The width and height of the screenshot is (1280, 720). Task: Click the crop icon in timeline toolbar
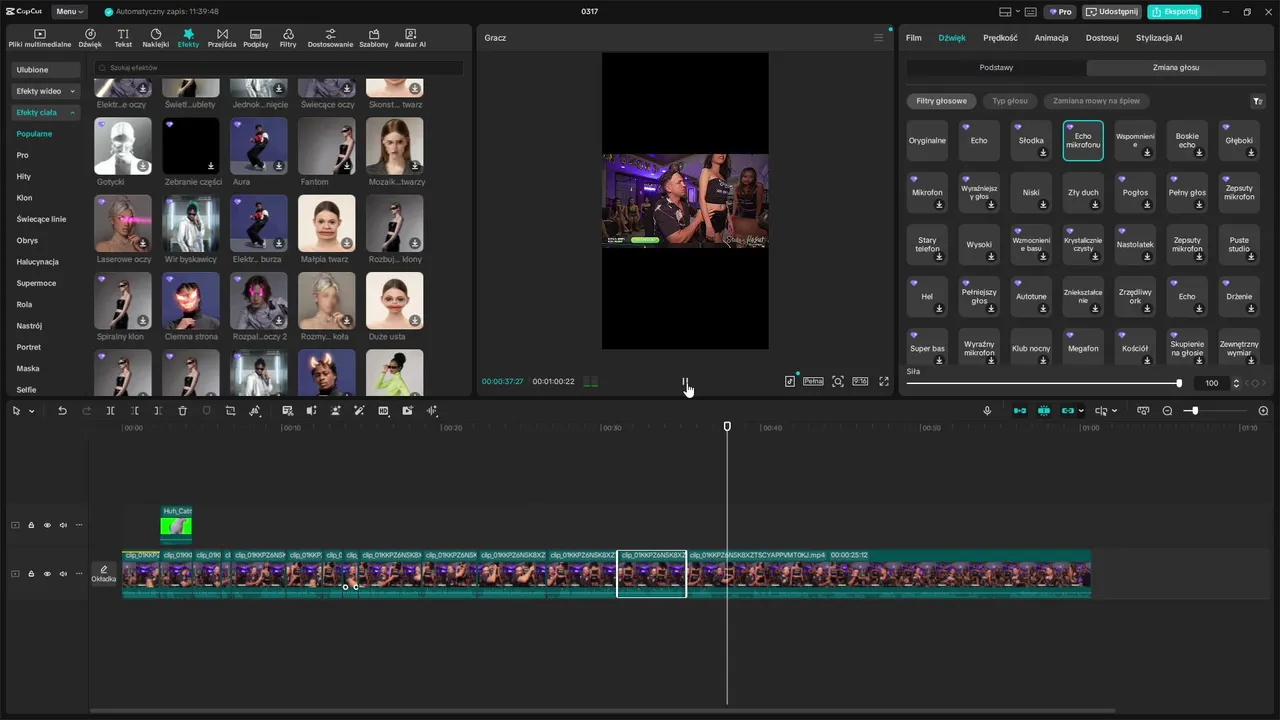click(x=230, y=411)
